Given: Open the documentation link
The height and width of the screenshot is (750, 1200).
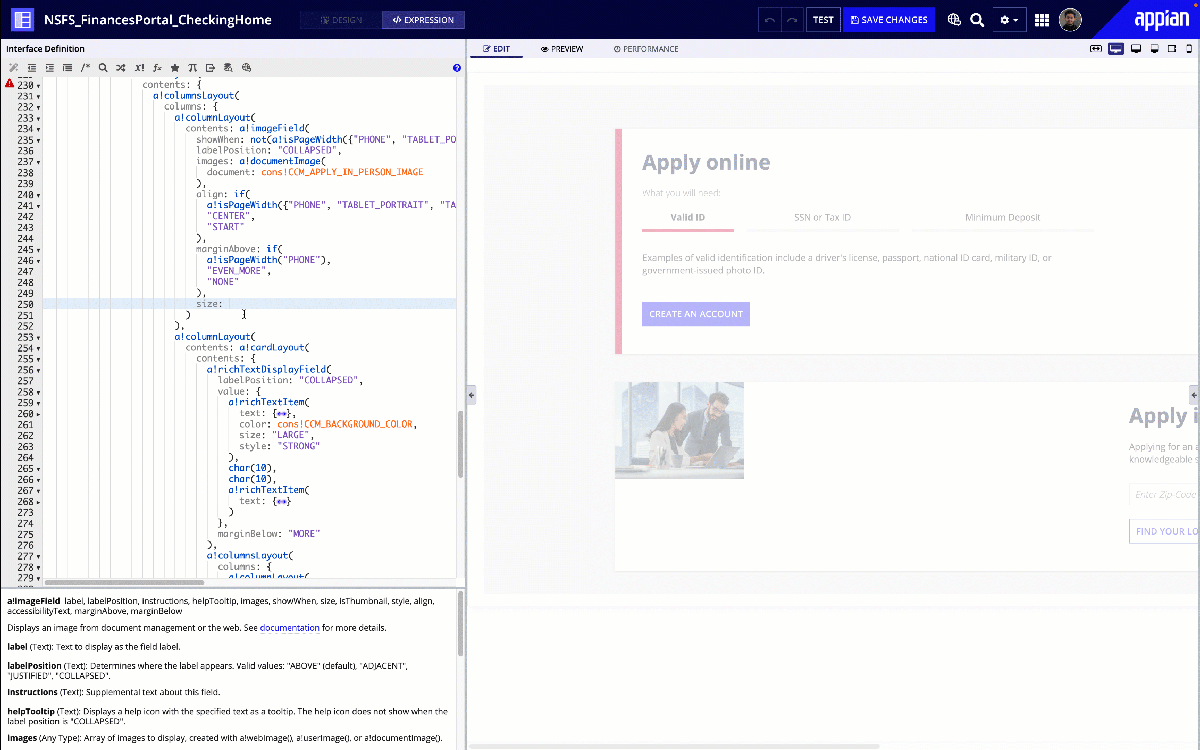Looking at the screenshot, I should pyautogui.click(x=289, y=628).
